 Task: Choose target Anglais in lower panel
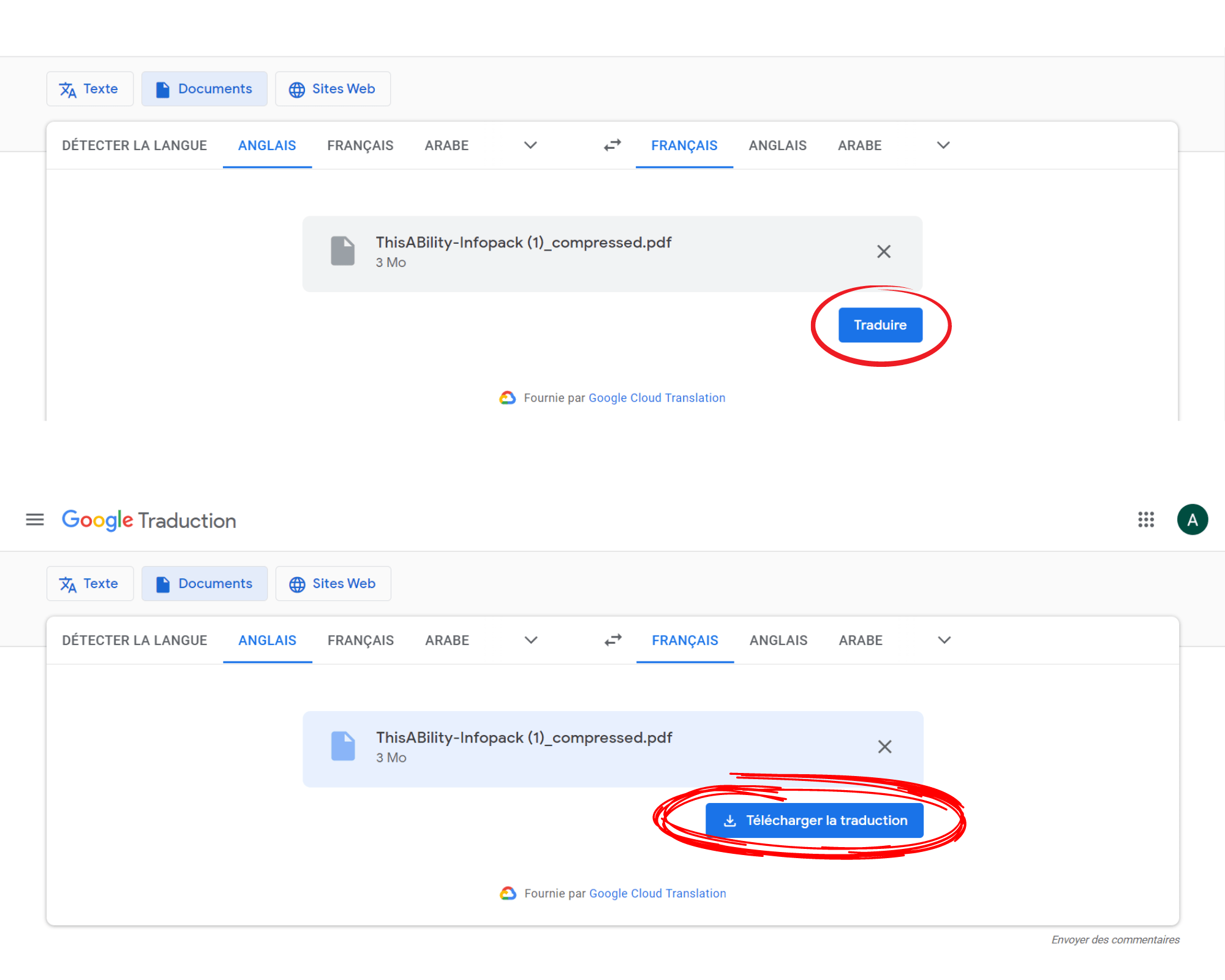pyautogui.click(x=778, y=641)
